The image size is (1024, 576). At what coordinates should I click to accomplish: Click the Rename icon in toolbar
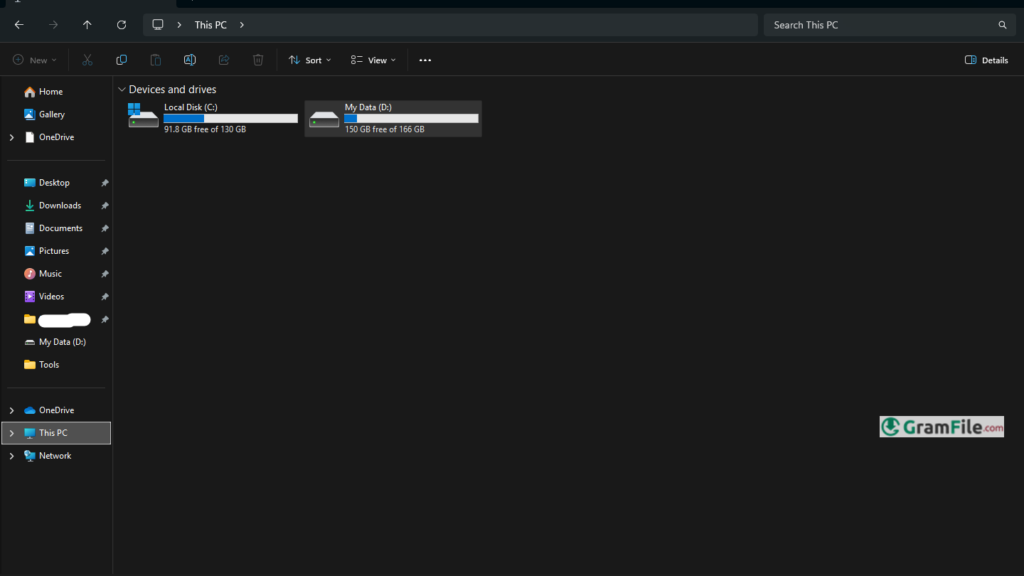[x=190, y=60]
